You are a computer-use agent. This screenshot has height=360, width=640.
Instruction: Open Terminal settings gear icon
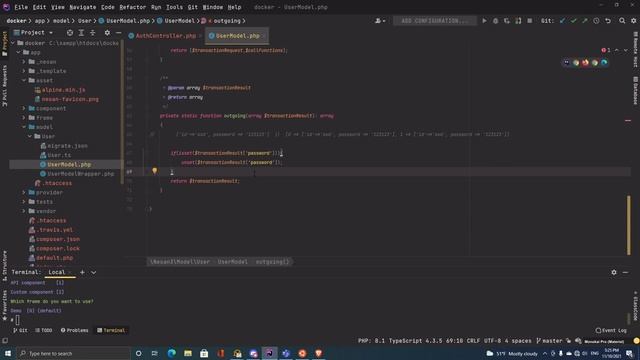[614, 272]
